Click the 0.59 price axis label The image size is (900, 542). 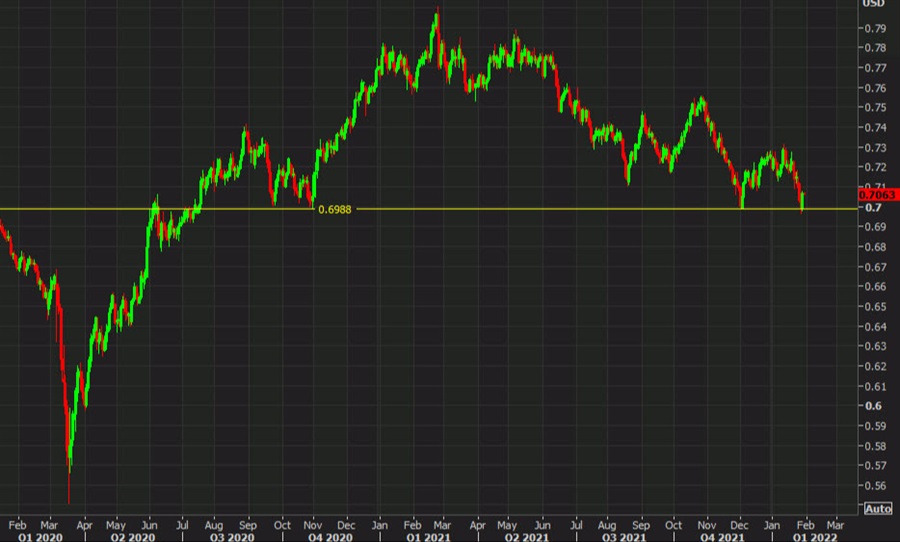875,426
